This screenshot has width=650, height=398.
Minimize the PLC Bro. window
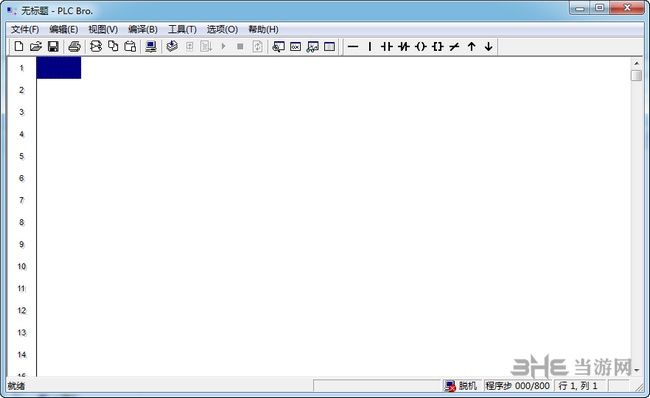coord(580,8)
